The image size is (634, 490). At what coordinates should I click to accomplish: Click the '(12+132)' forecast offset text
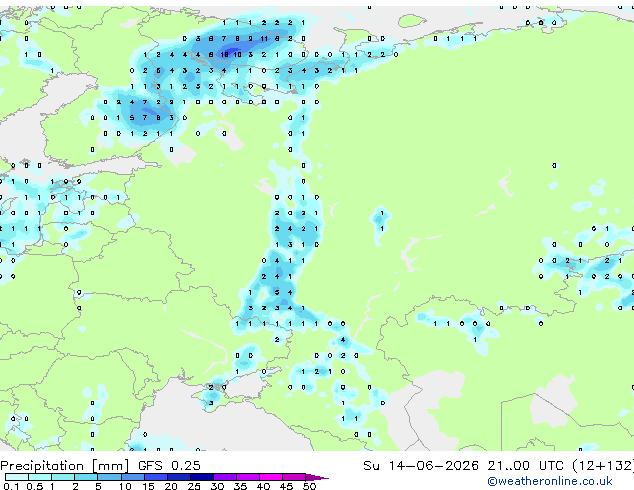point(603,466)
